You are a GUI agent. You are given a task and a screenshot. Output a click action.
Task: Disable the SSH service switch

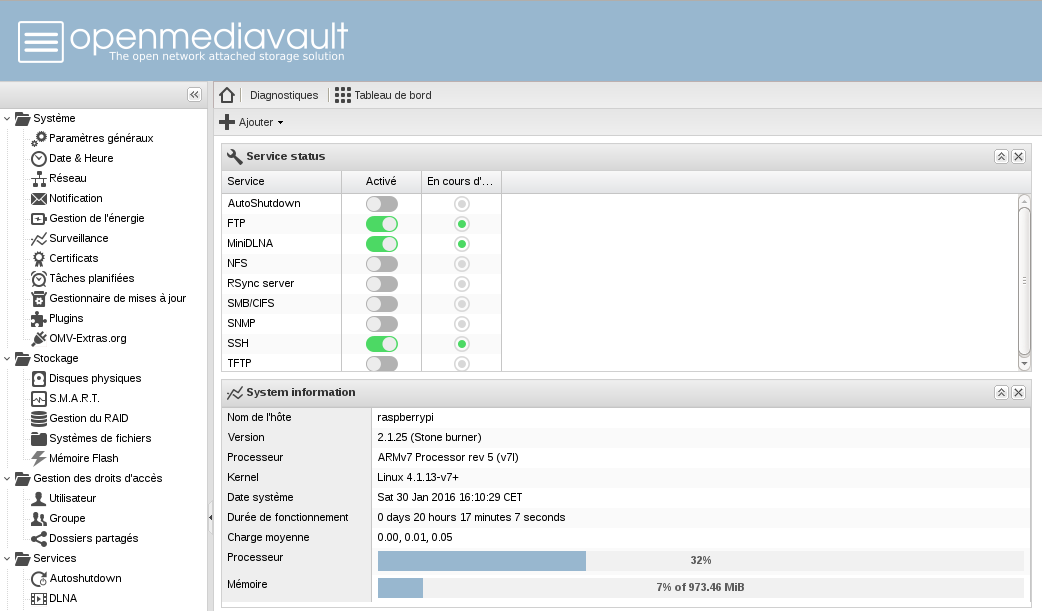[x=382, y=343]
